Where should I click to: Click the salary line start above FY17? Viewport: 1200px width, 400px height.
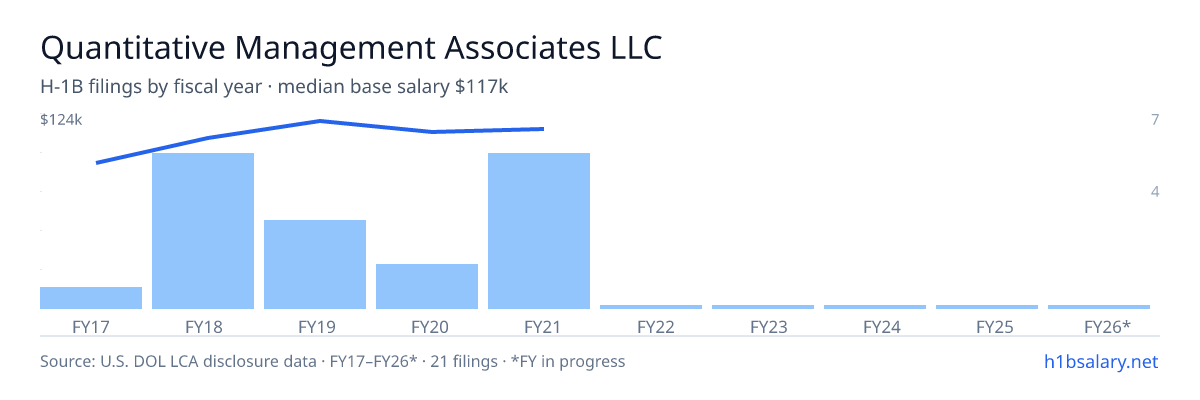pos(96,162)
